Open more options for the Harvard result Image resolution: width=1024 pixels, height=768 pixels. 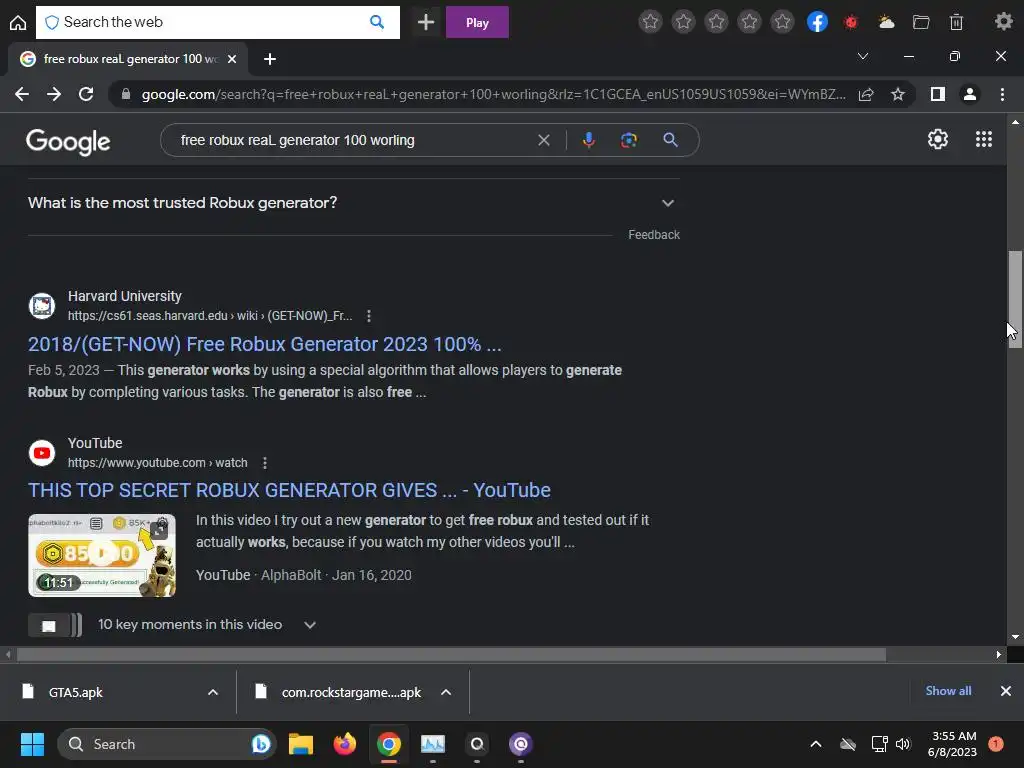tap(369, 316)
